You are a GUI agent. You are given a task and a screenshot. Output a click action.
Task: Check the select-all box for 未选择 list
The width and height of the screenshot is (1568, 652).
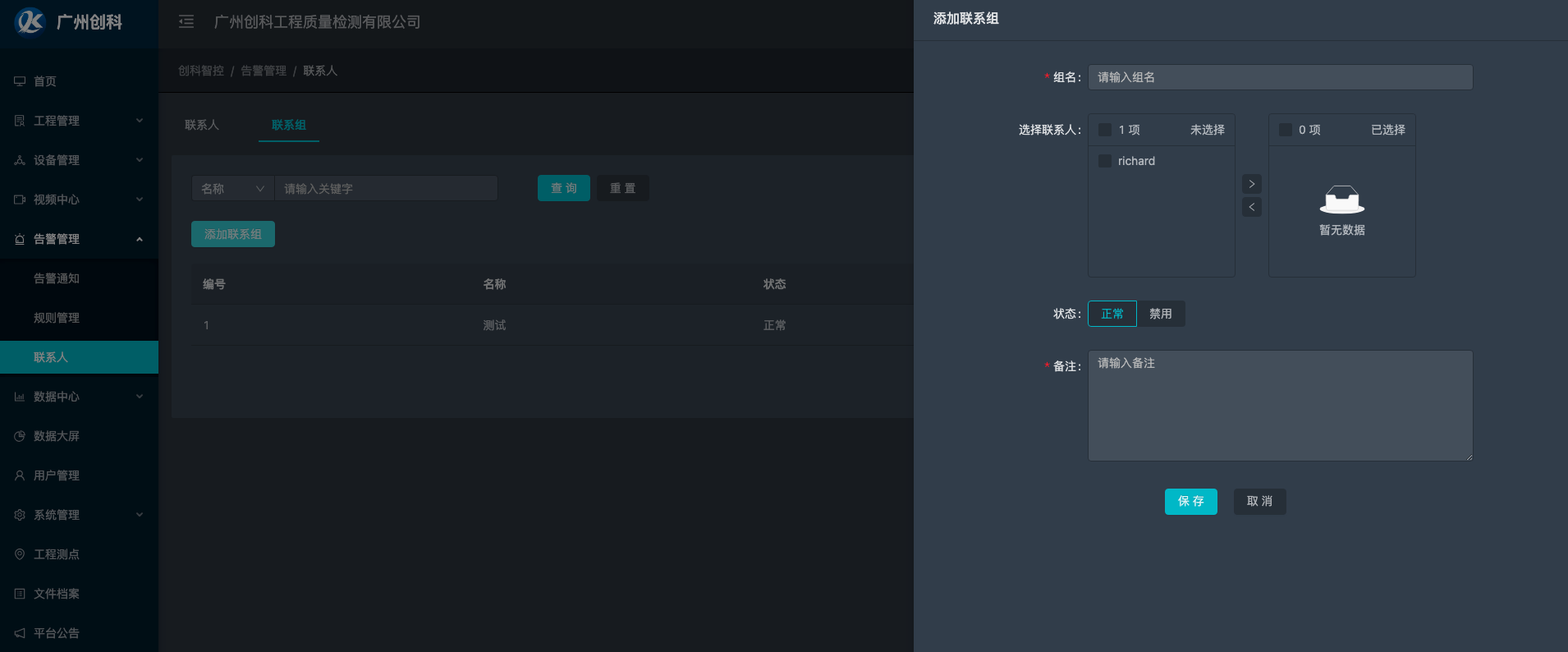pos(1105,130)
